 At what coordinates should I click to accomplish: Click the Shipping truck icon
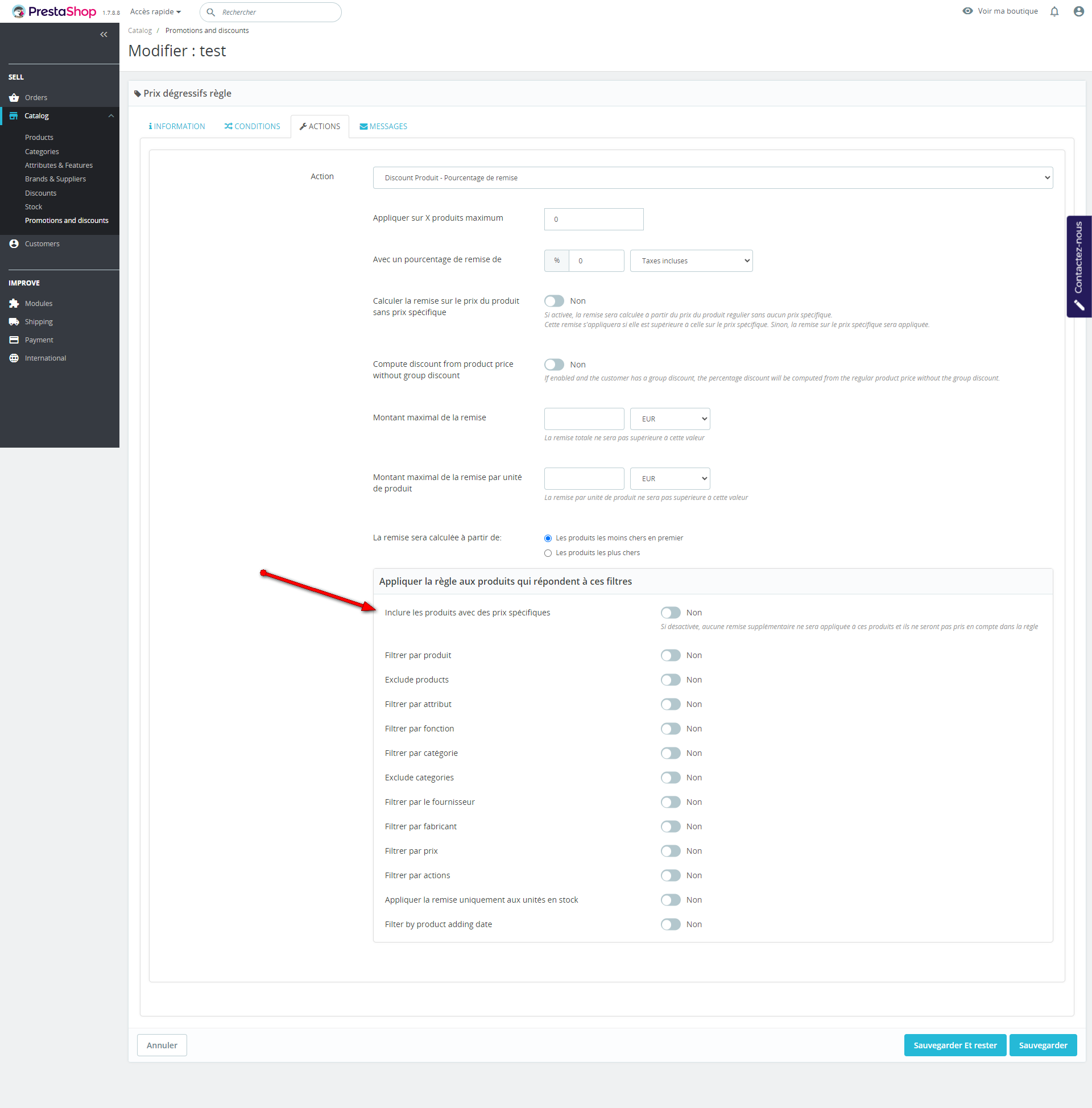[x=14, y=322]
